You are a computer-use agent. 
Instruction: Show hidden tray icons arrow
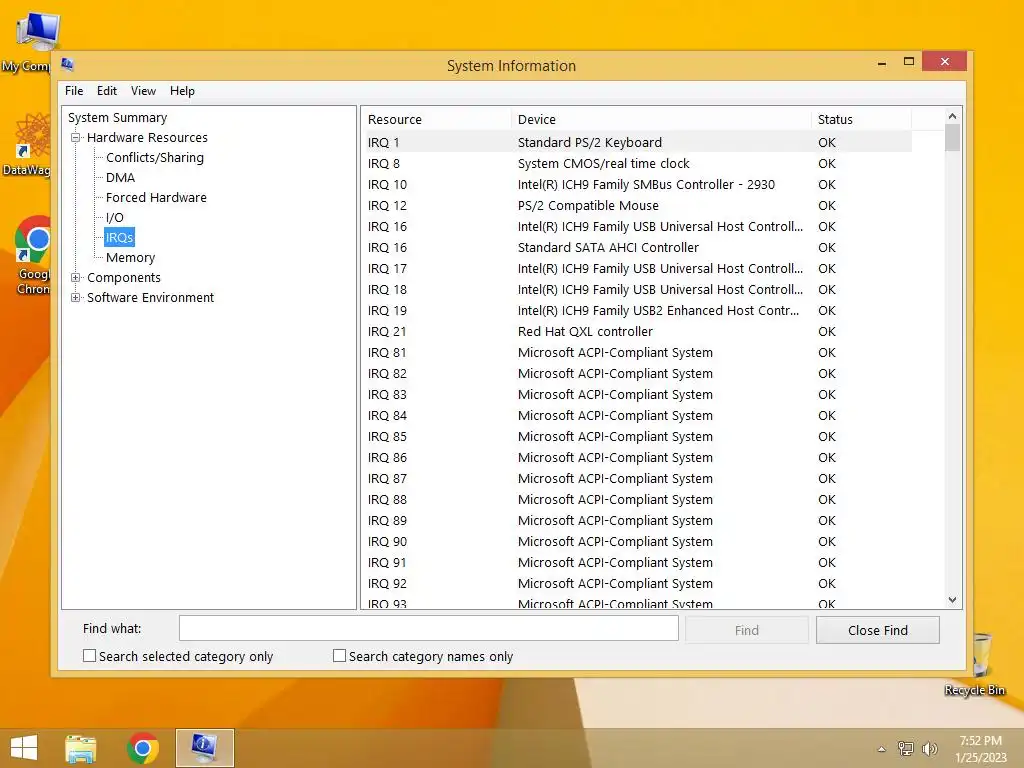(x=882, y=750)
